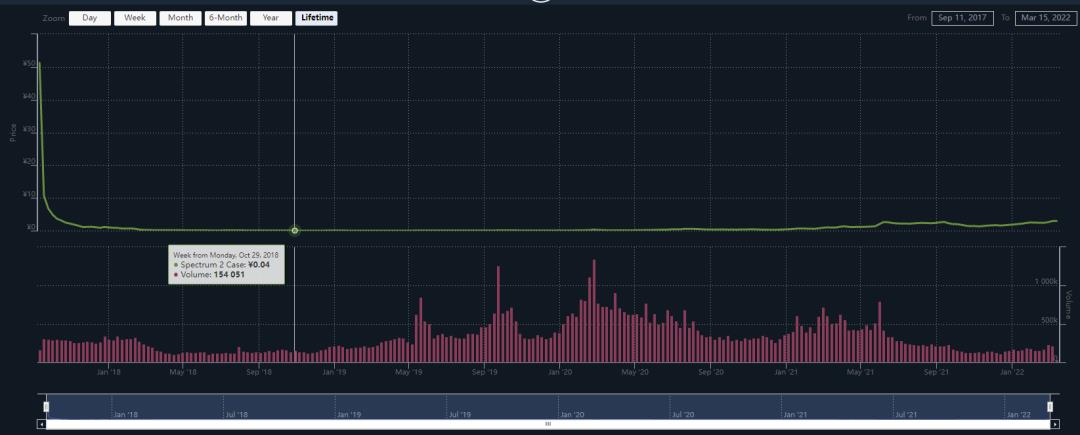Select the Month zoom option
This screenshot has width=1080, height=435.
point(180,18)
